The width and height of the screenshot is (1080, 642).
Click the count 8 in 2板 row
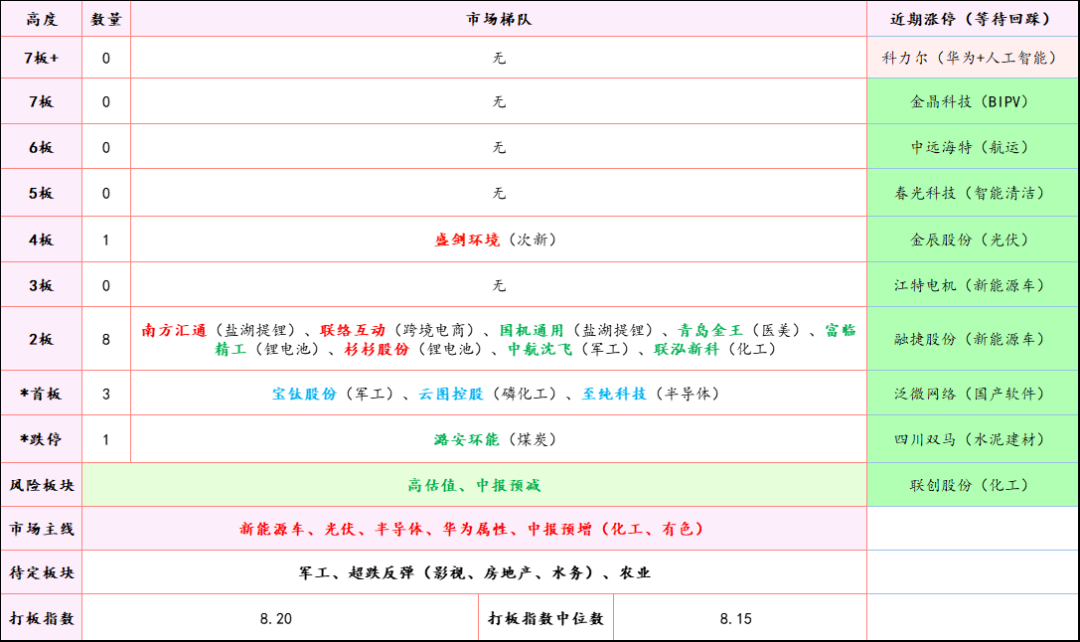(x=106, y=340)
